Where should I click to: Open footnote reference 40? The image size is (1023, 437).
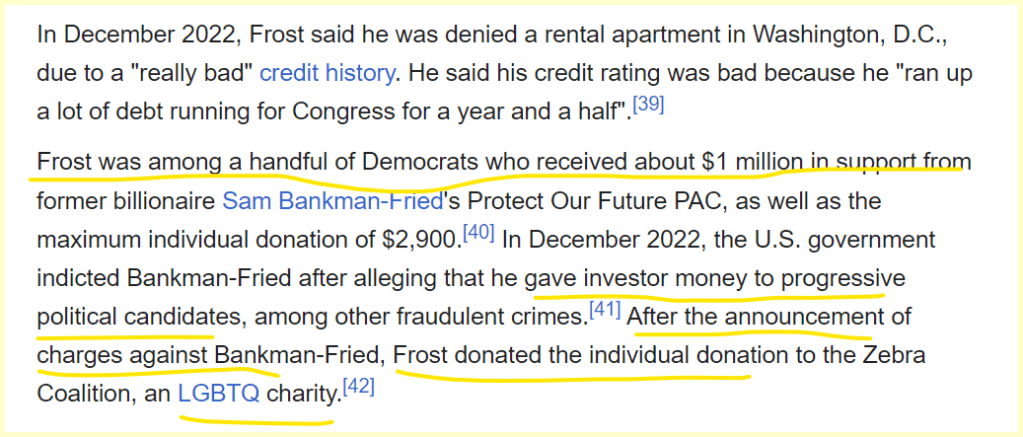[x=480, y=232]
